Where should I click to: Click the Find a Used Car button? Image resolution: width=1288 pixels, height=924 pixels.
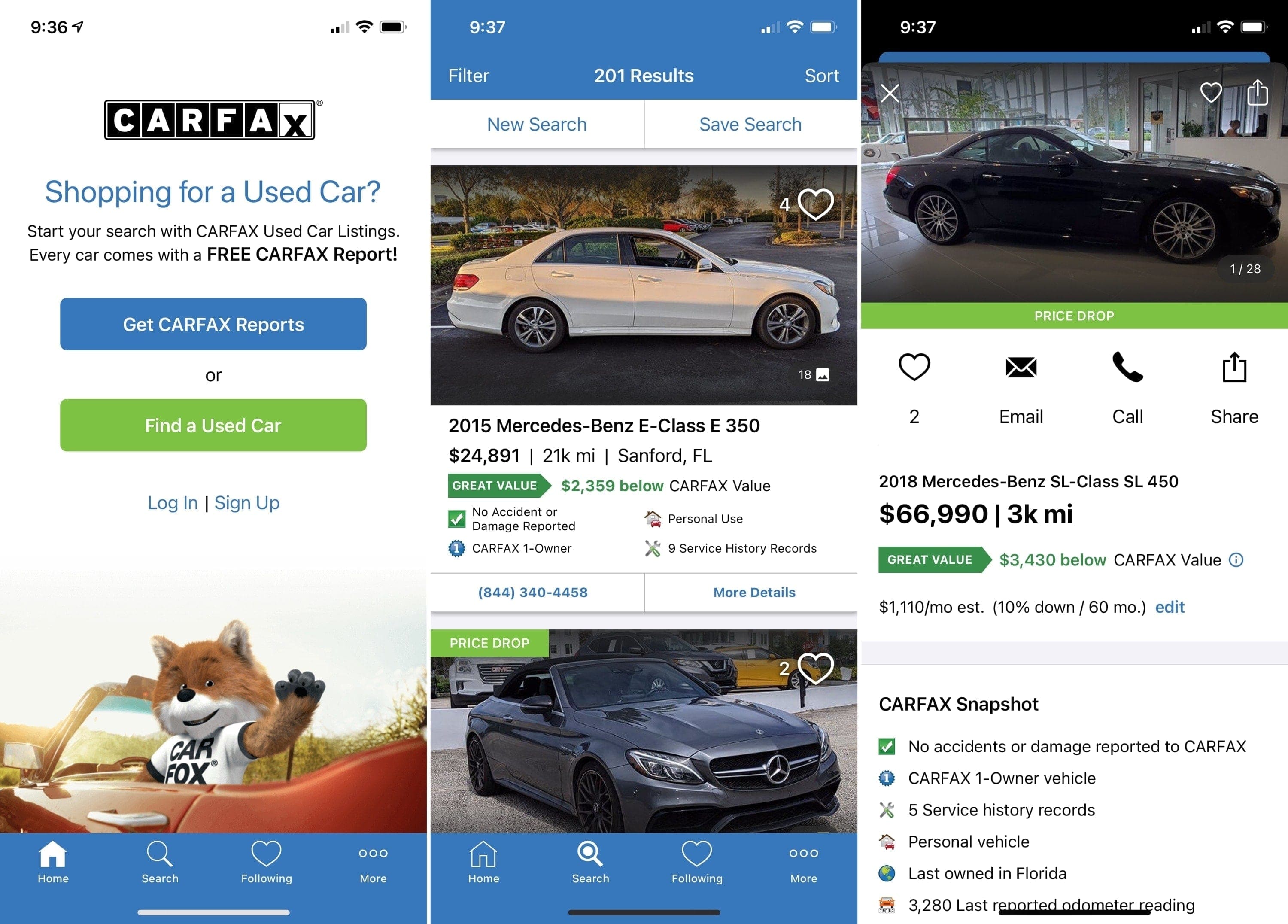(x=213, y=423)
